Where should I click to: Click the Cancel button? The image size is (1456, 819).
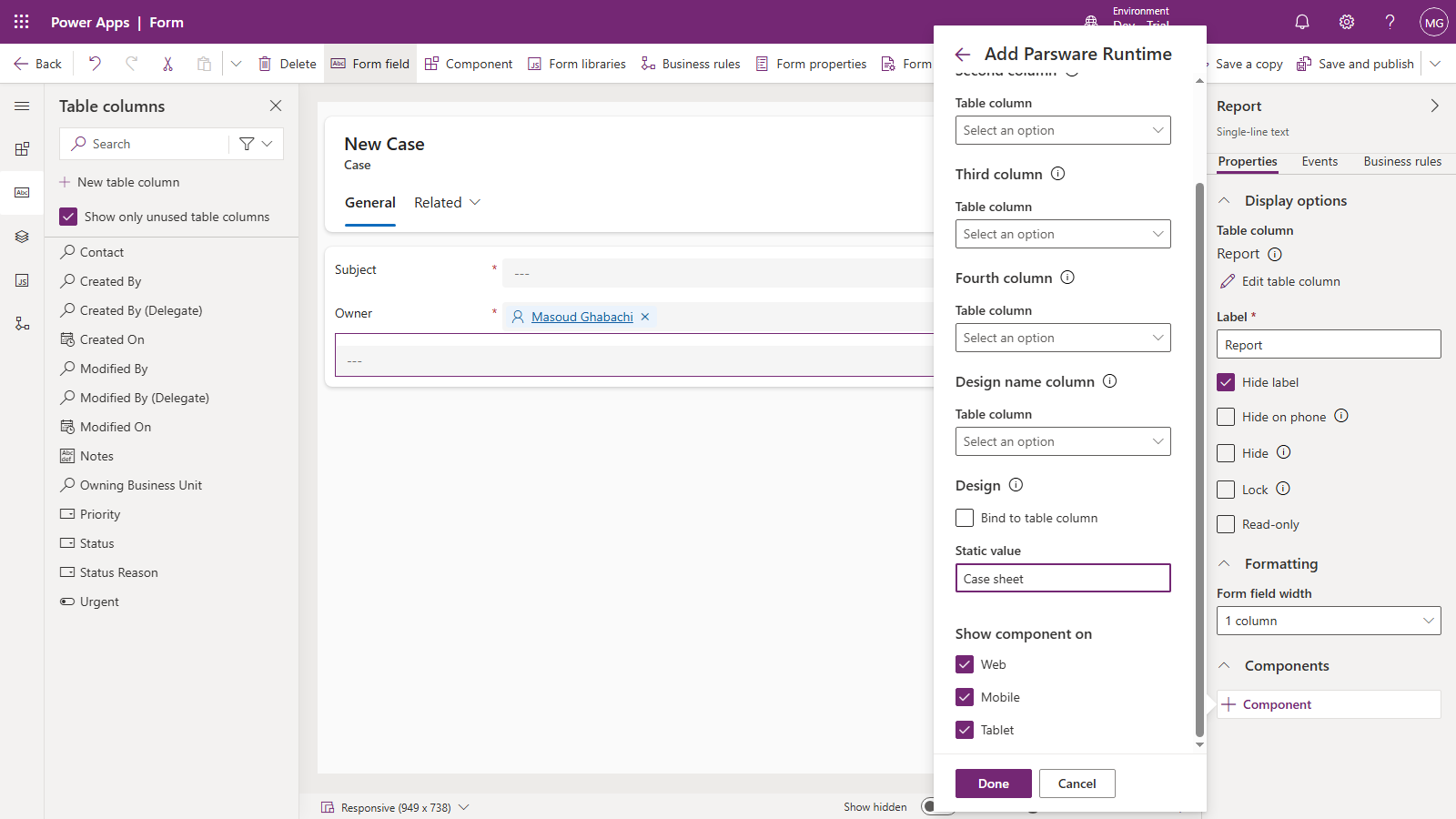(1077, 784)
